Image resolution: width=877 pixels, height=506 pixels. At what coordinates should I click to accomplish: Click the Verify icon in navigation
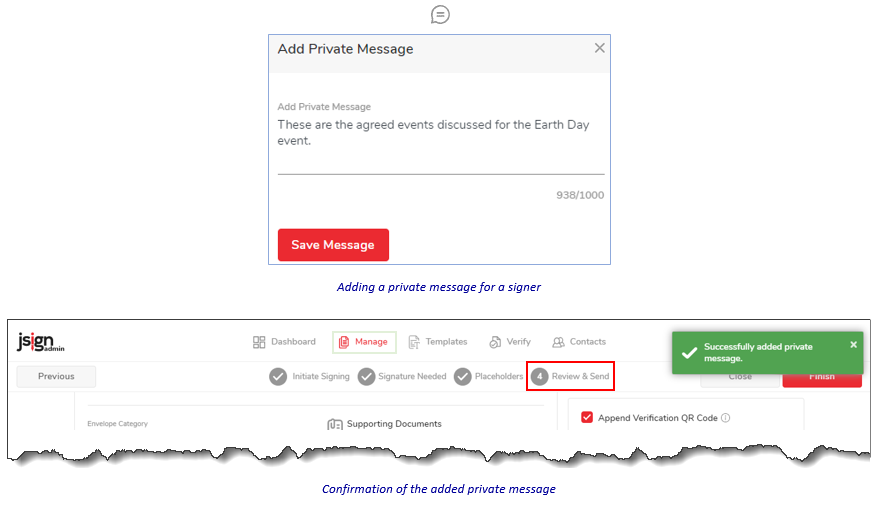495,342
